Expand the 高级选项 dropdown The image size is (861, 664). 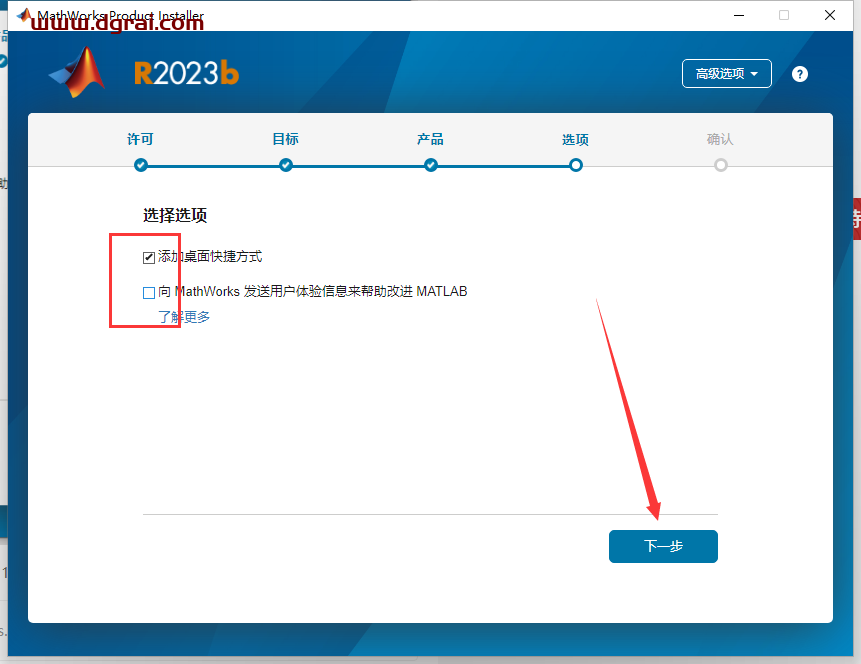[x=726, y=74]
